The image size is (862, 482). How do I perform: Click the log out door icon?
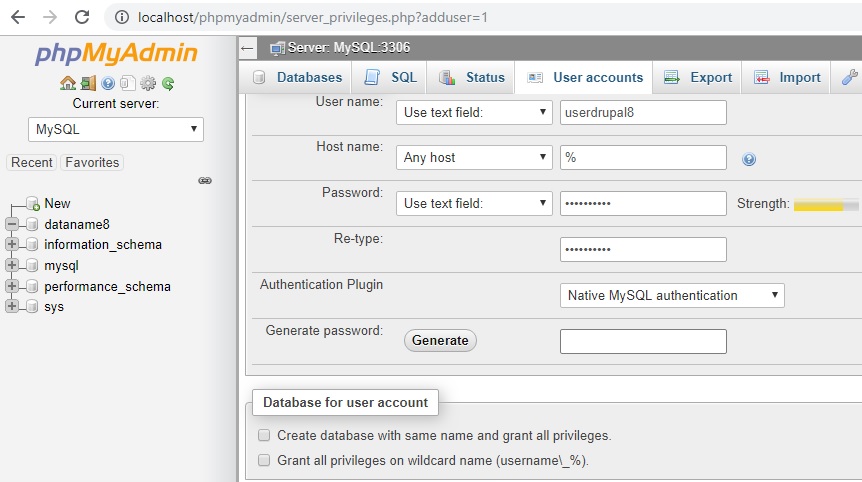click(88, 83)
